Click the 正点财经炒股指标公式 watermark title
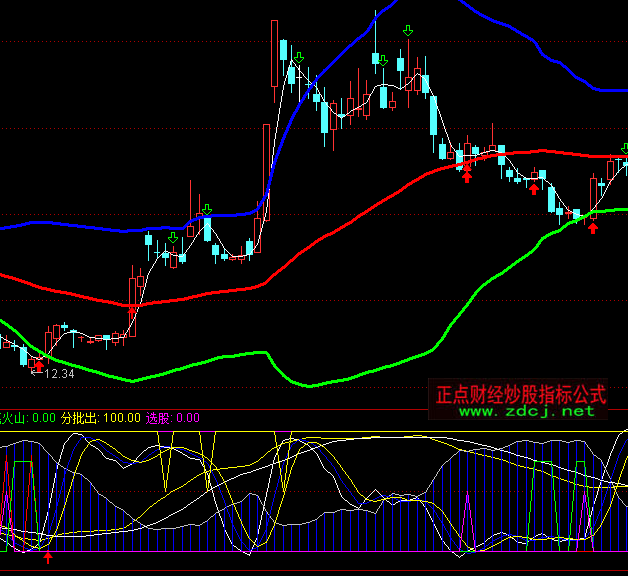628x576 pixels. [x=521, y=393]
